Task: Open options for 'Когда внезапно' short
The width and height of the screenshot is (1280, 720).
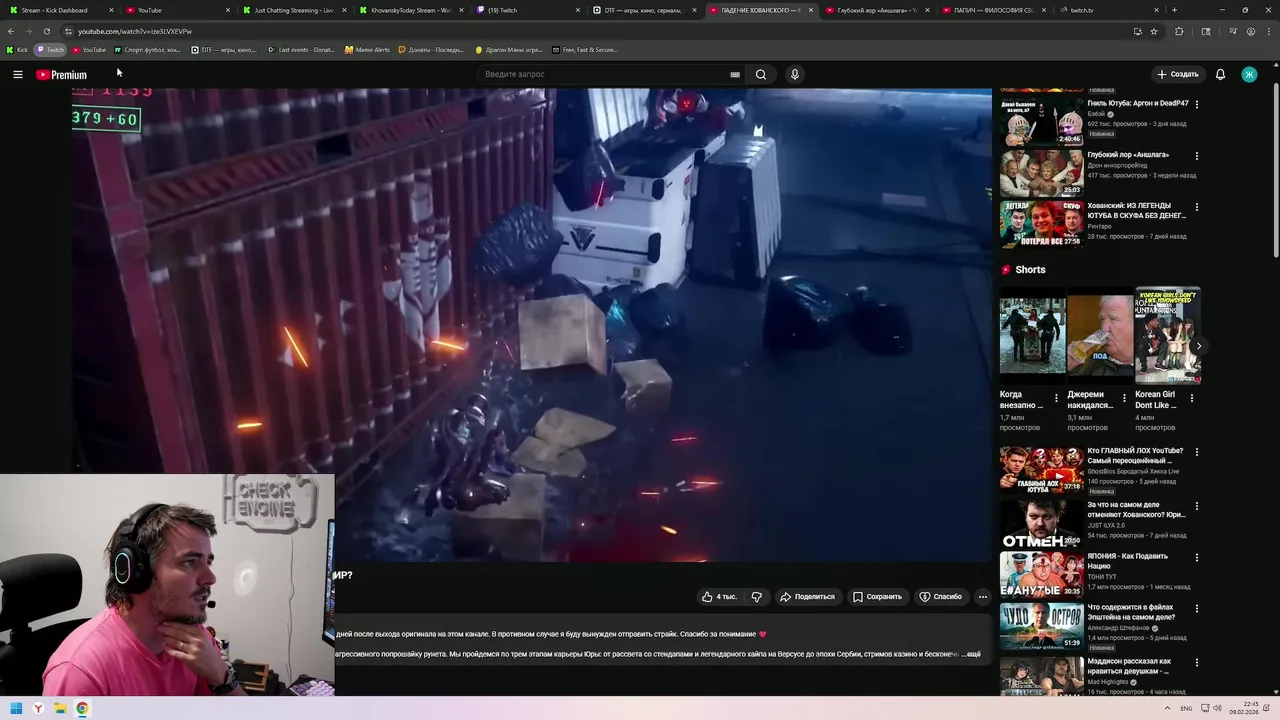Action: (1056, 398)
